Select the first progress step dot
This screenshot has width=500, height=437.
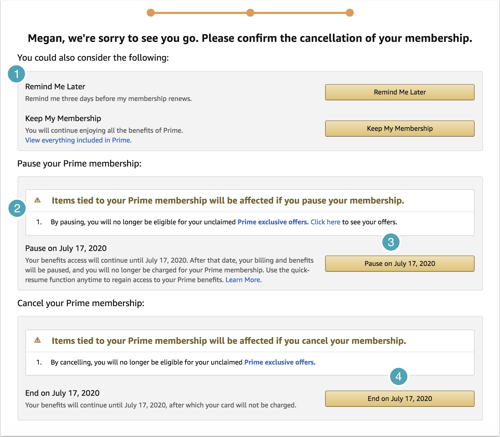tap(151, 13)
